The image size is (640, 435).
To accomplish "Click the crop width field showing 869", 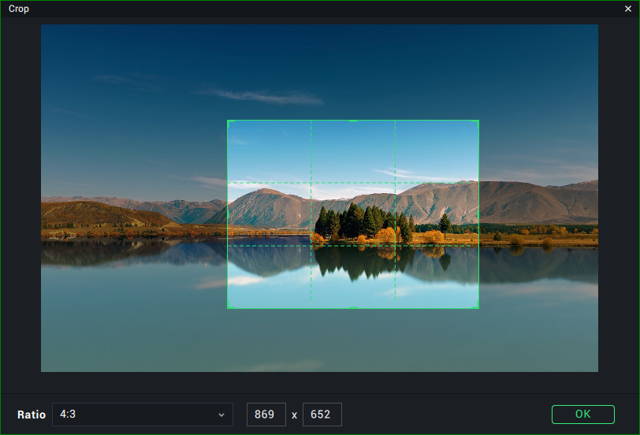I will pos(266,414).
